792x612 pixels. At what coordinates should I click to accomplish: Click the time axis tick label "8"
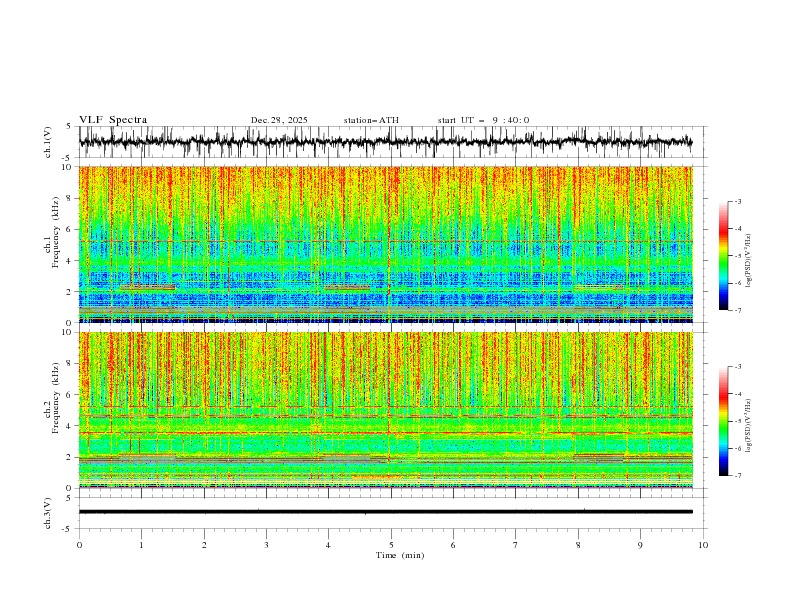pyautogui.click(x=578, y=545)
